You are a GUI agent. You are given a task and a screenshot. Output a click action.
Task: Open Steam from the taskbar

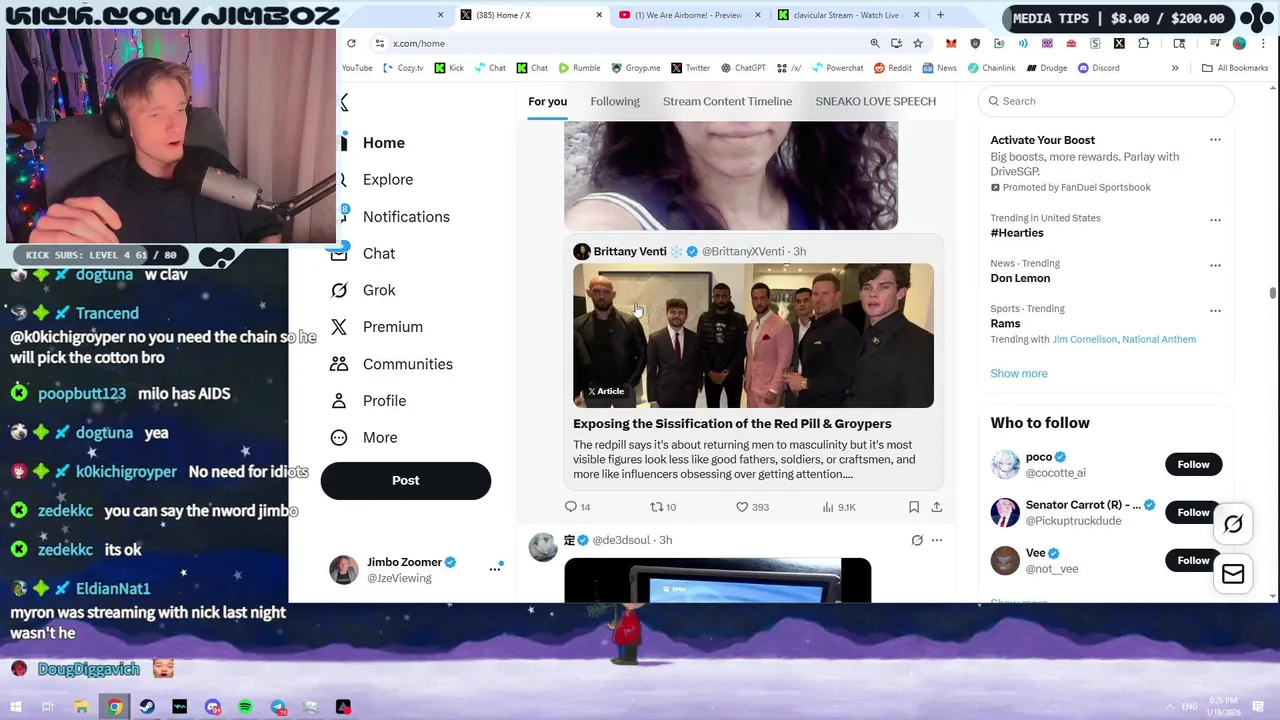[147, 707]
